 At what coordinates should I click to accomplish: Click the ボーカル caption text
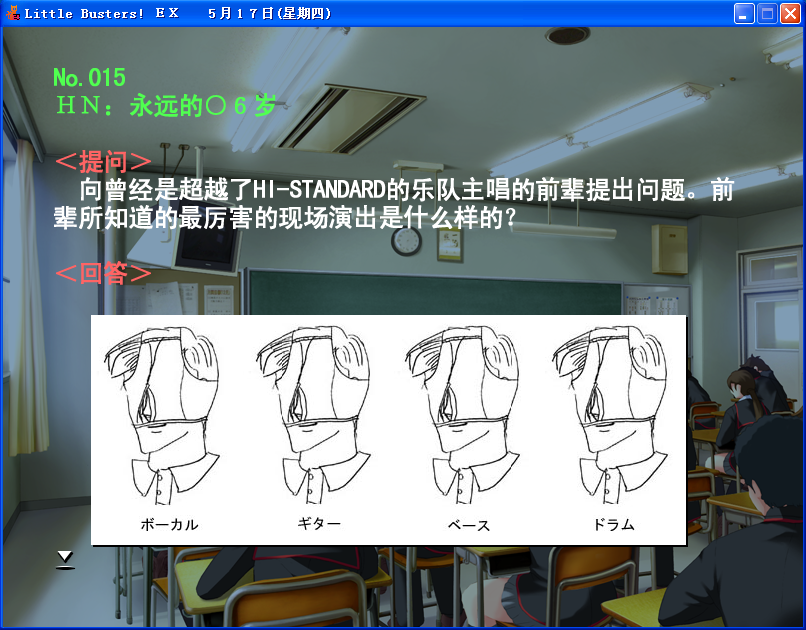170,525
